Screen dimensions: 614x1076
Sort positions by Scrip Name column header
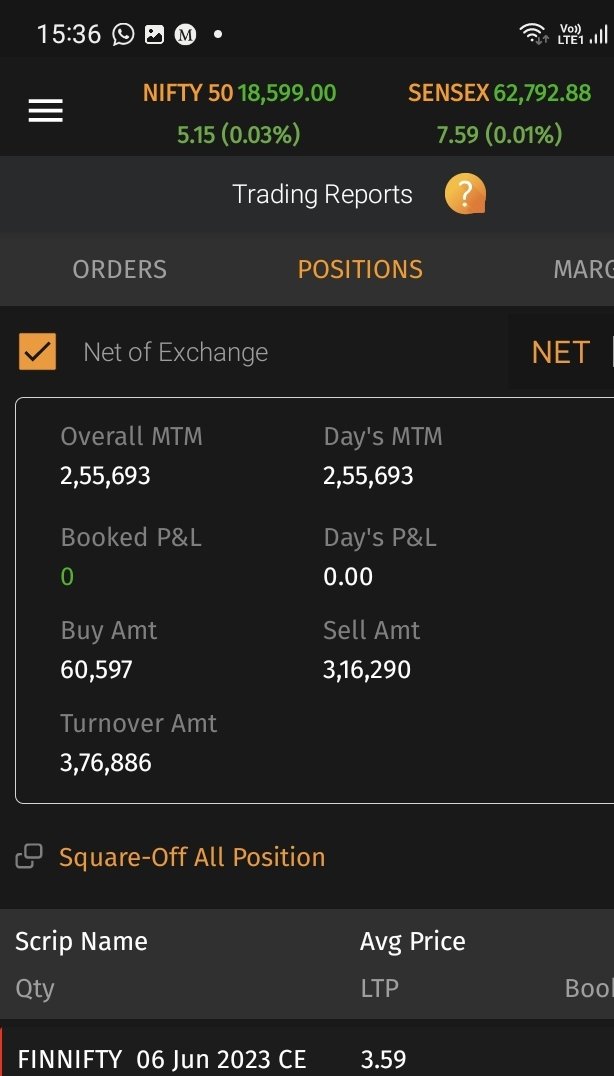(81, 941)
